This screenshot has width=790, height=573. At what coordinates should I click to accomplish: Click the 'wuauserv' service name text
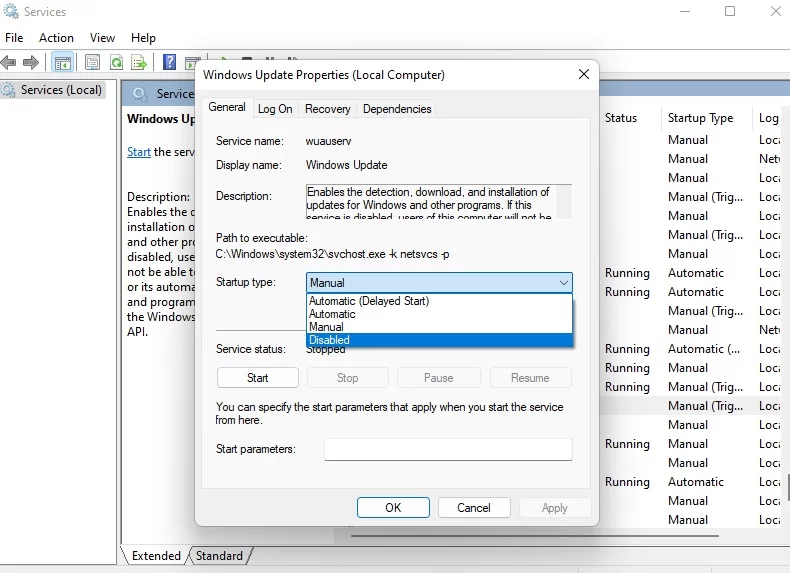tap(328, 141)
